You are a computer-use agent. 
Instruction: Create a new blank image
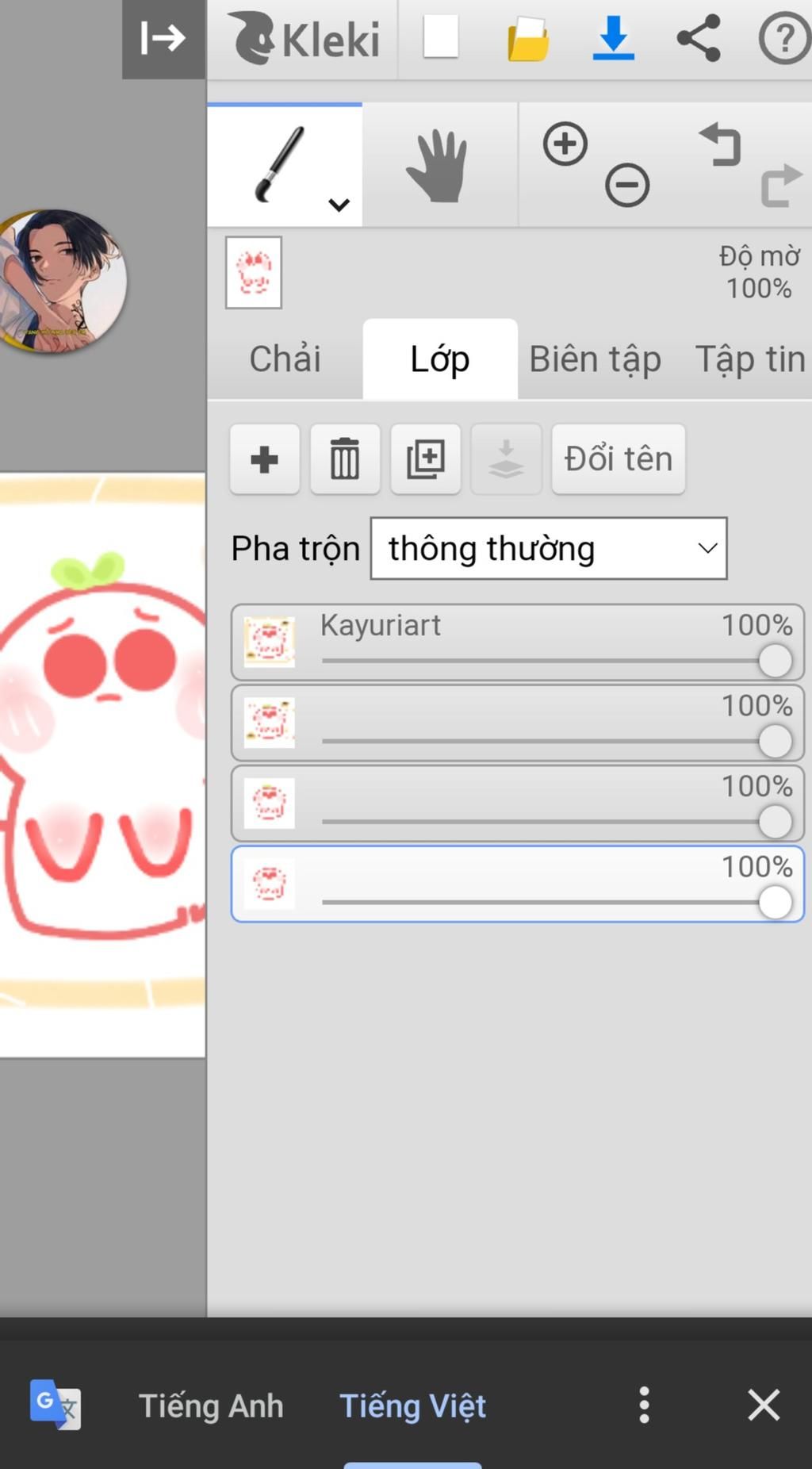441,37
